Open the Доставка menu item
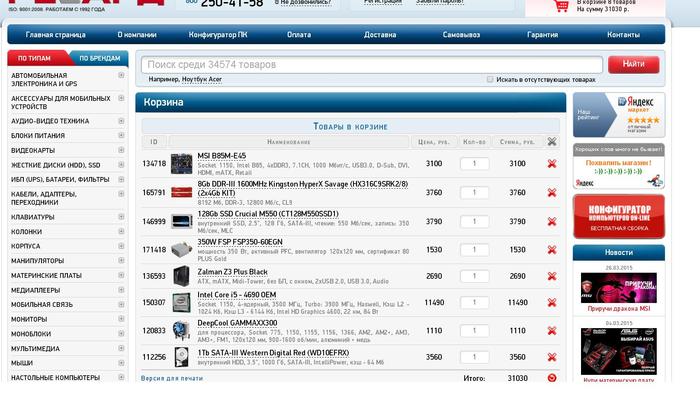The width and height of the screenshot is (700, 403). tap(380, 35)
